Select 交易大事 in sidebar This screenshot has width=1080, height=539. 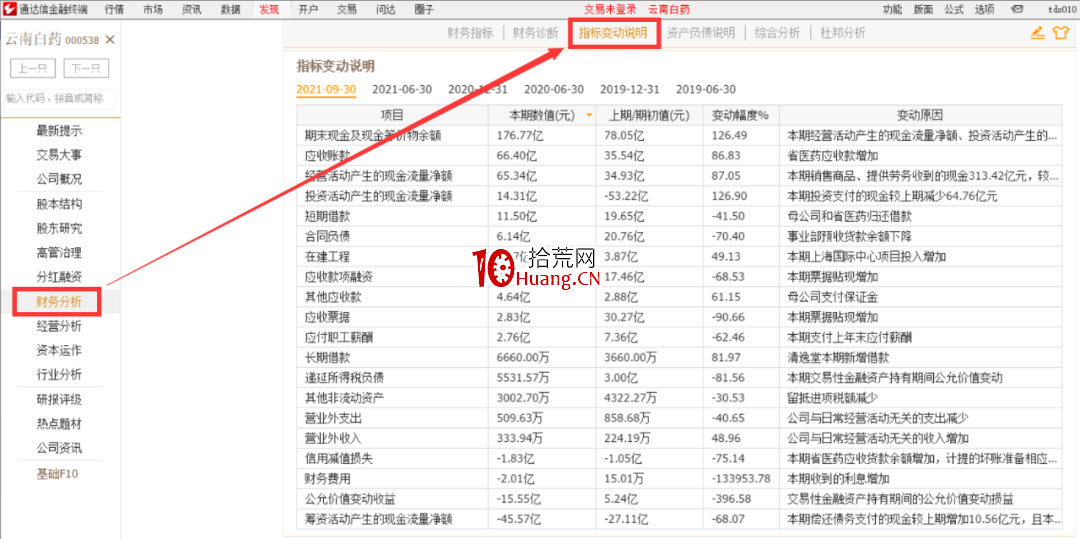tap(59, 155)
